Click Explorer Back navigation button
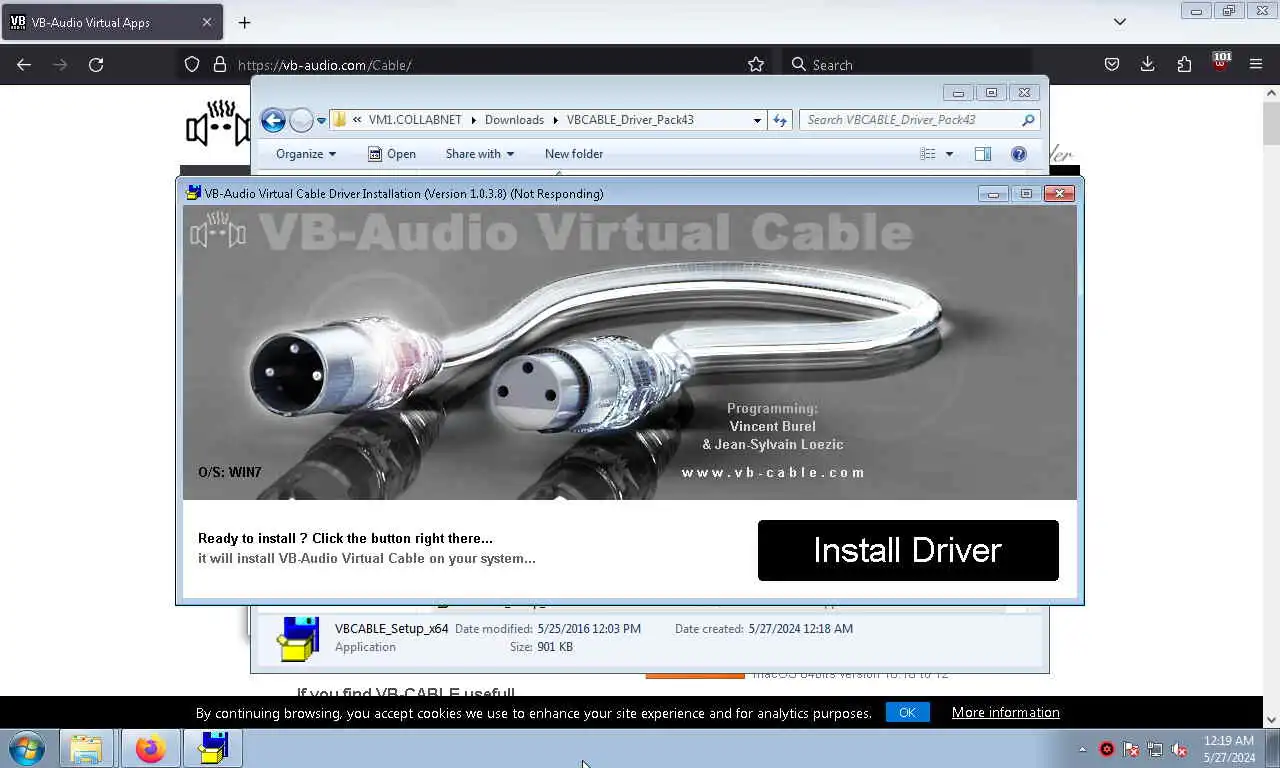Image resolution: width=1280 pixels, height=768 pixels. (273, 120)
